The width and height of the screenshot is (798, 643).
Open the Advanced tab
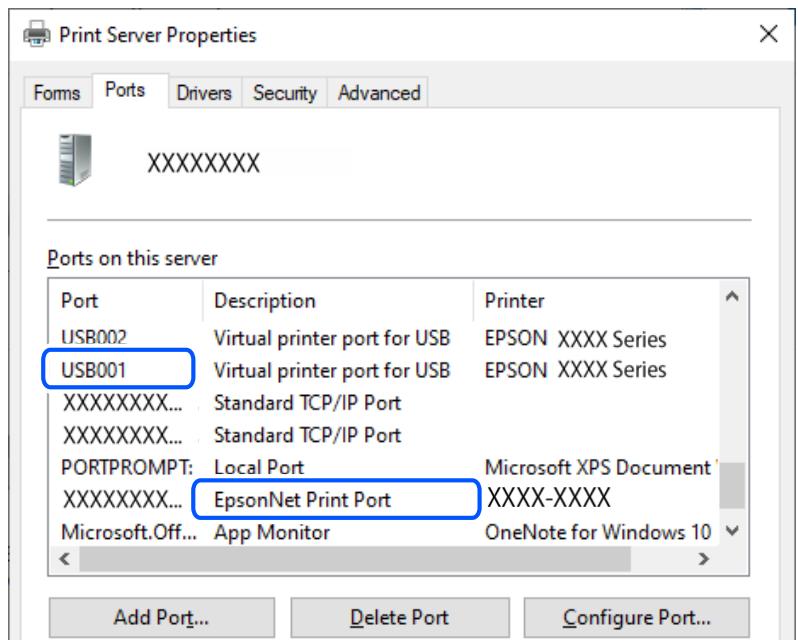[x=378, y=93]
